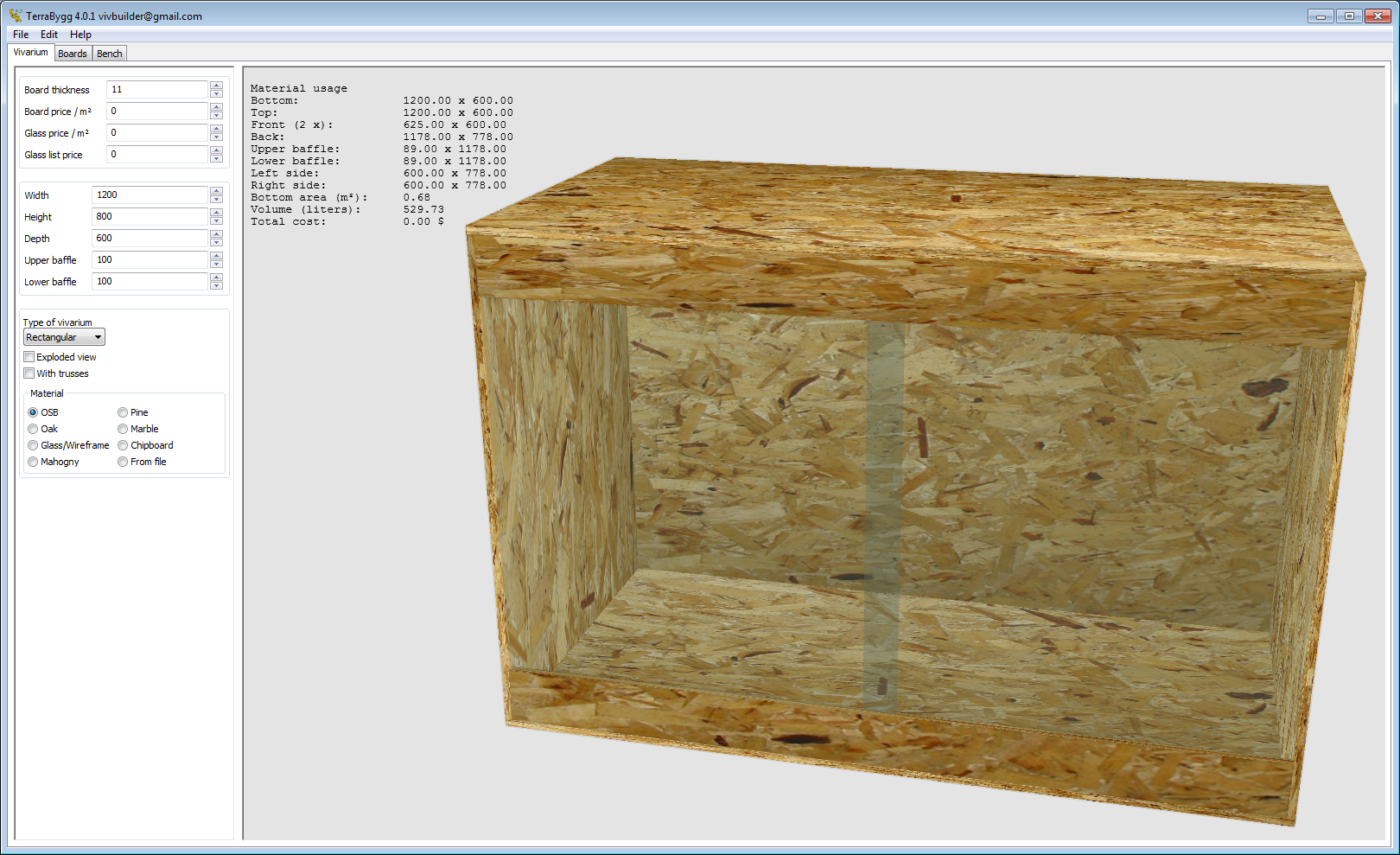
Task: Enable the Exploded view checkbox
Action: point(29,357)
